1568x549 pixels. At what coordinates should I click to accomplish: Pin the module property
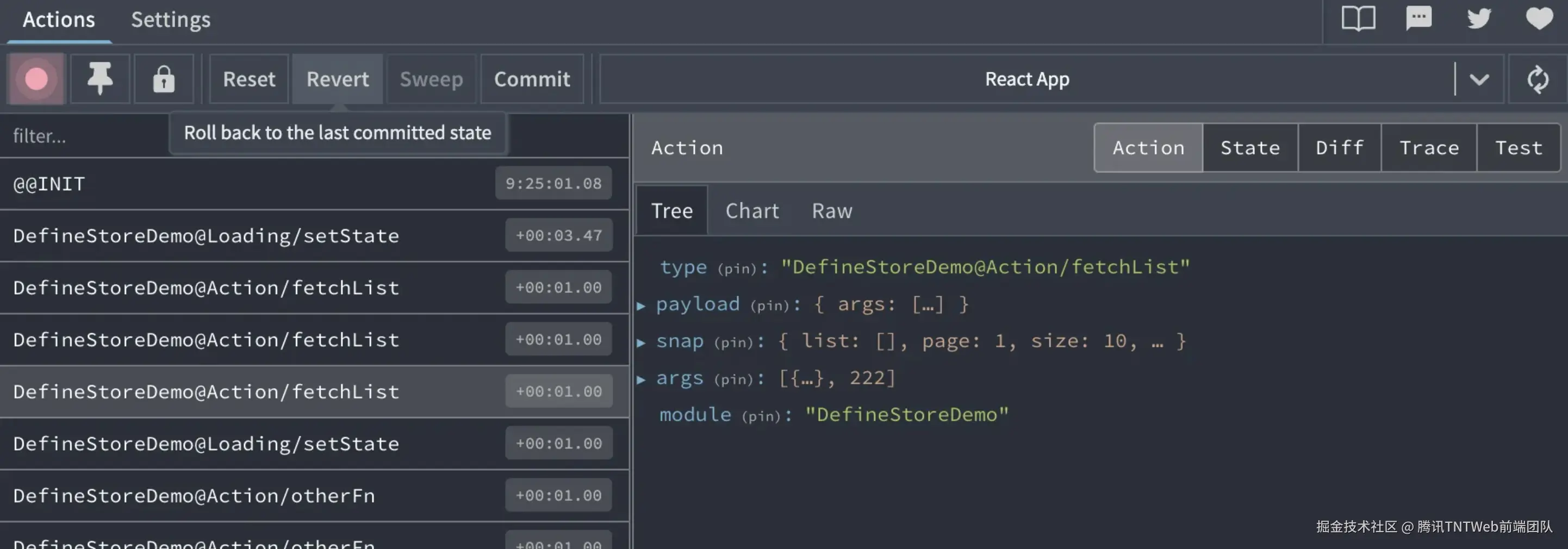point(761,416)
